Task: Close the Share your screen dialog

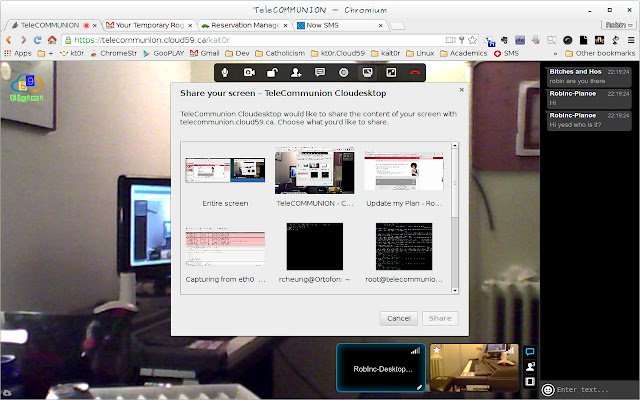Action: pos(462,89)
